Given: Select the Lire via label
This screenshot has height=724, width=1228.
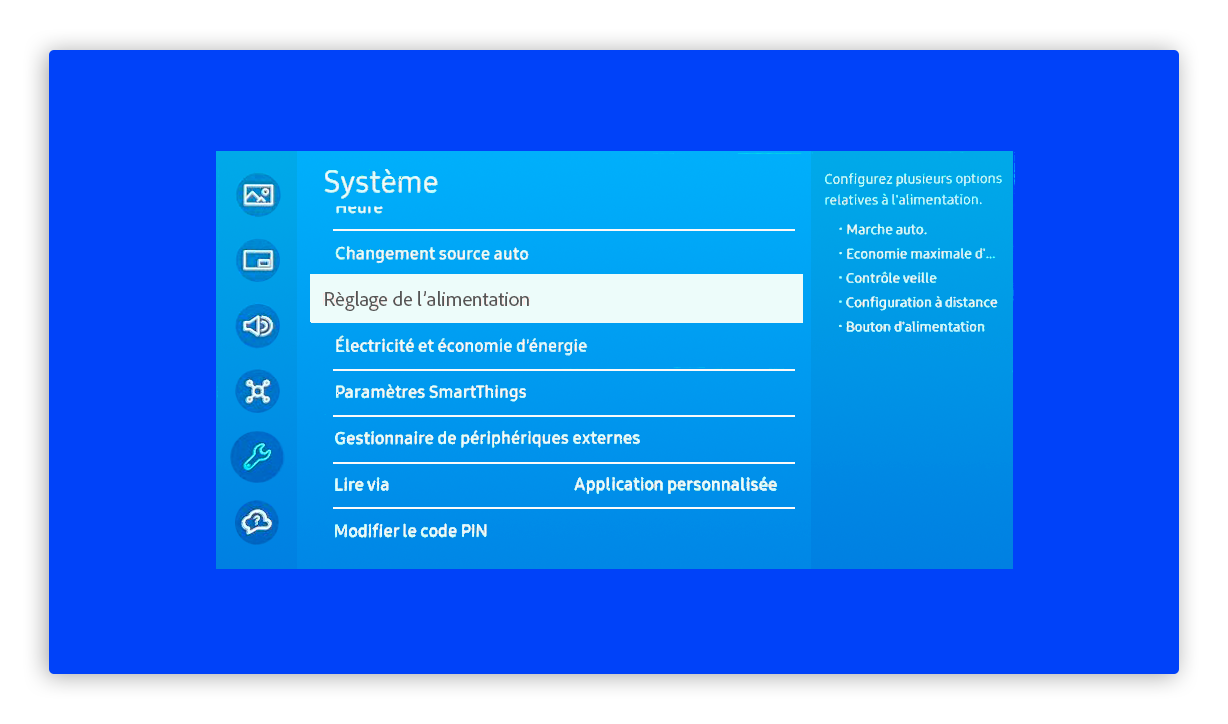Looking at the screenshot, I should tap(361, 485).
